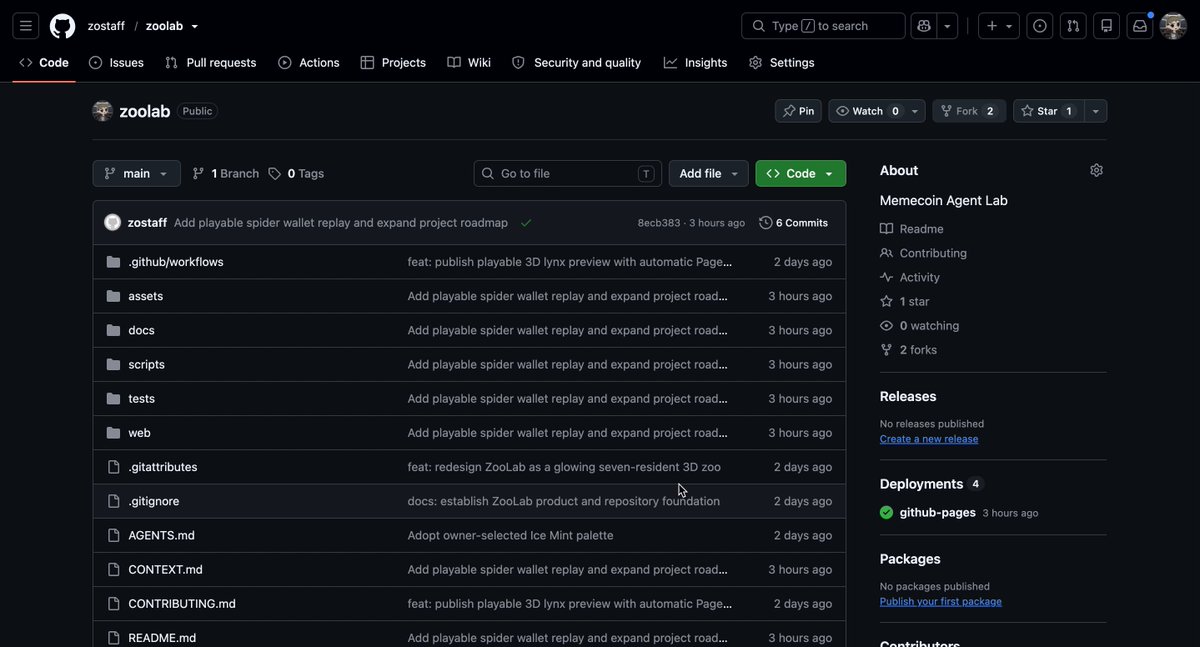Viewport: 1200px width, 647px height.
Task: Open the .github/workflows folder
Action: (x=176, y=262)
